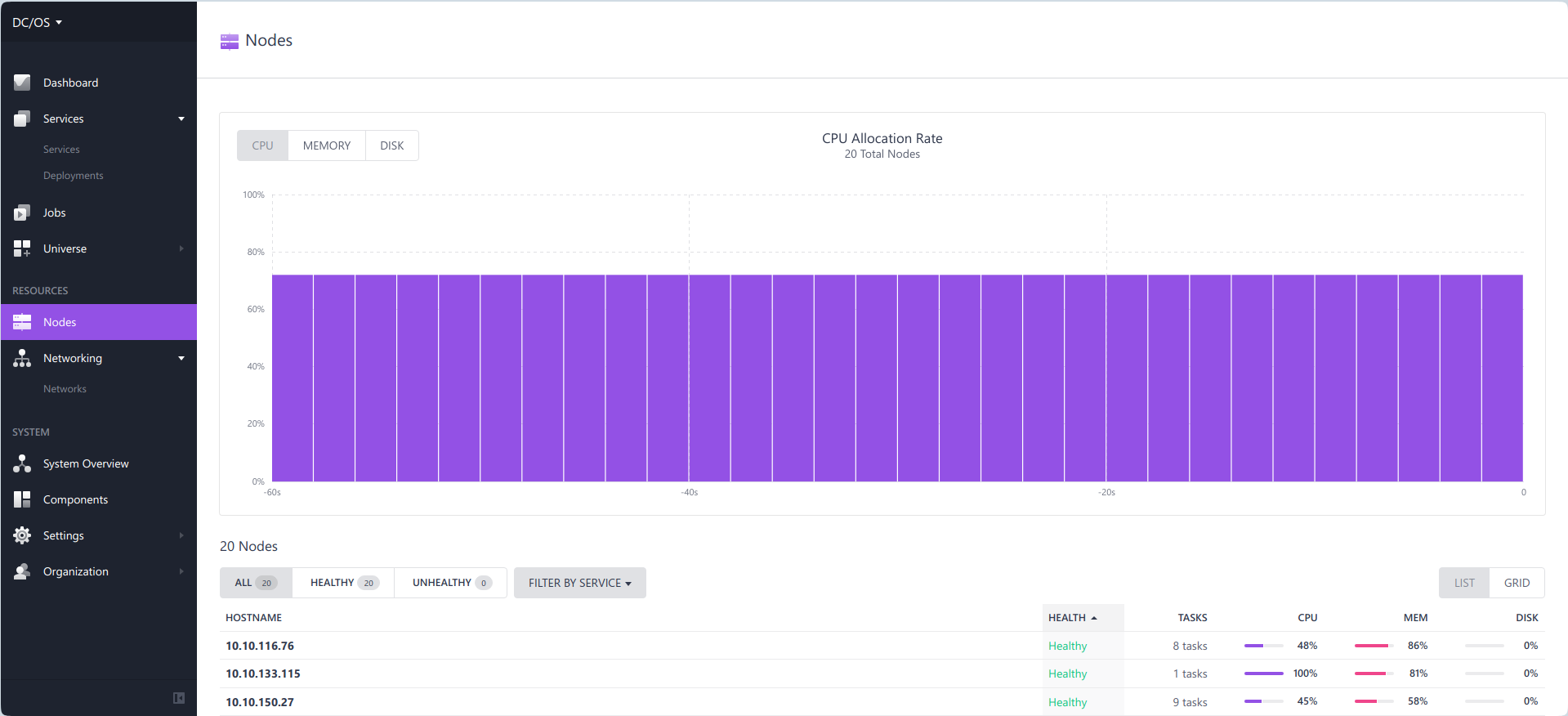1568x716 pixels.
Task: Collapse the Services menu arrow
Action: [x=181, y=119]
